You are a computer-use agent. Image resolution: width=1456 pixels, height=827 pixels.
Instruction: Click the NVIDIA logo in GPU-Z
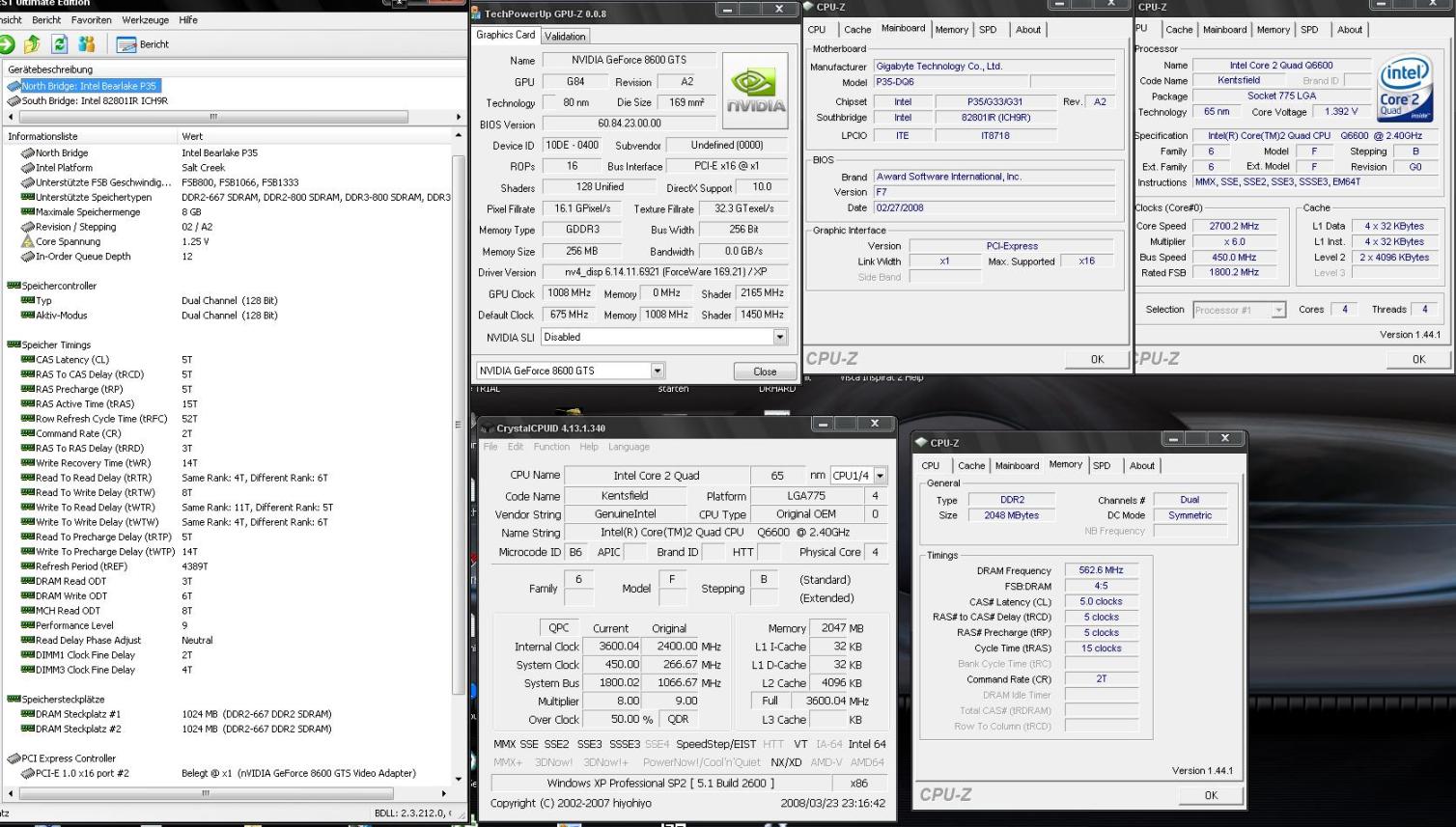pyautogui.click(x=755, y=93)
